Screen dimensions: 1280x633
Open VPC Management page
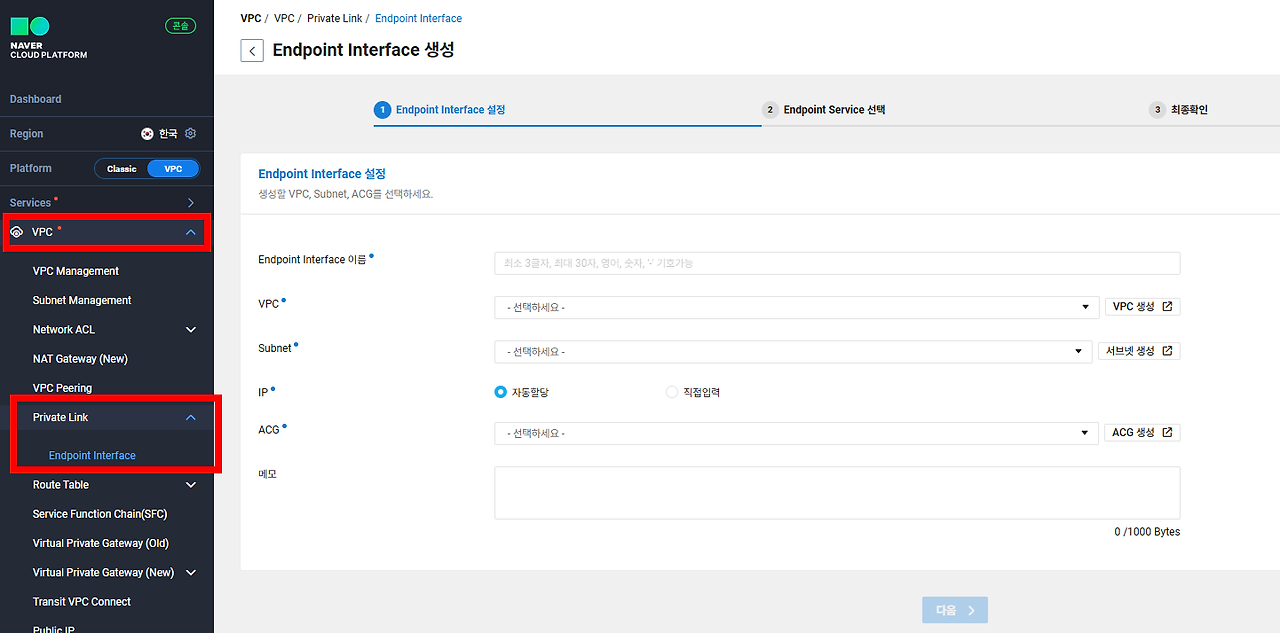pos(76,271)
